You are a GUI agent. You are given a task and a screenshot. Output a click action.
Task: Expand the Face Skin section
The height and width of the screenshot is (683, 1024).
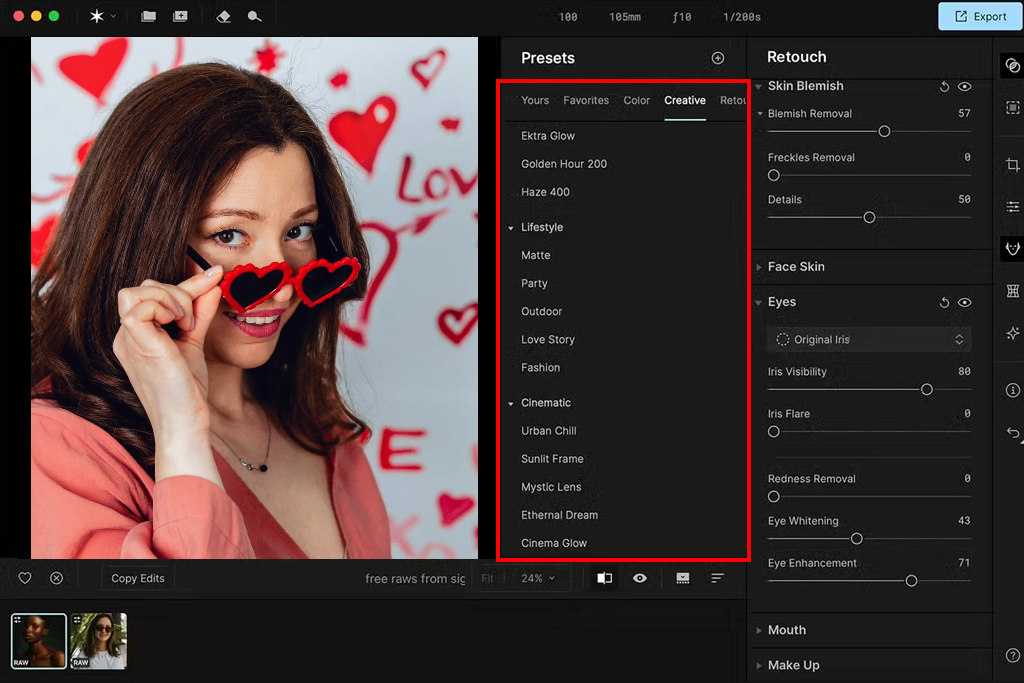(759, 267)
